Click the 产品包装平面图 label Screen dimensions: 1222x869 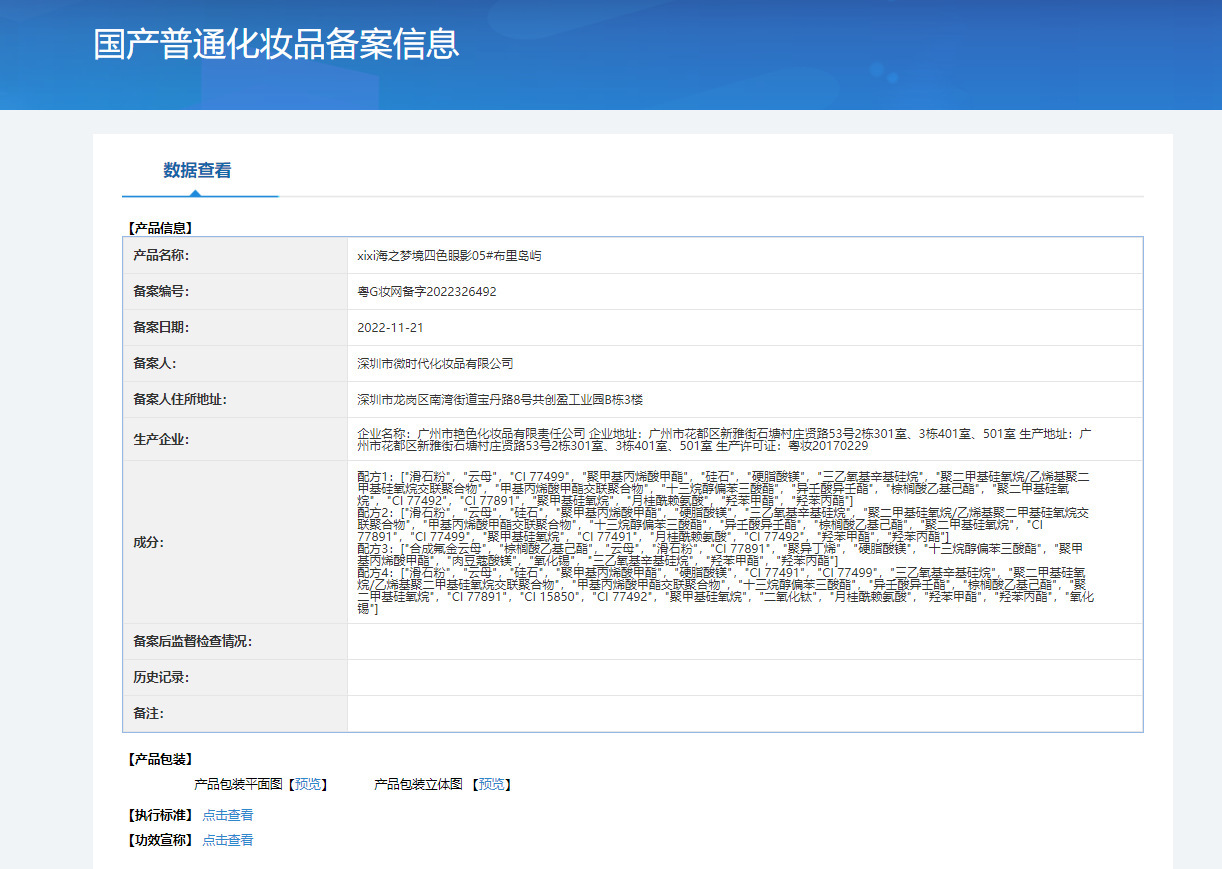point(239,784)
